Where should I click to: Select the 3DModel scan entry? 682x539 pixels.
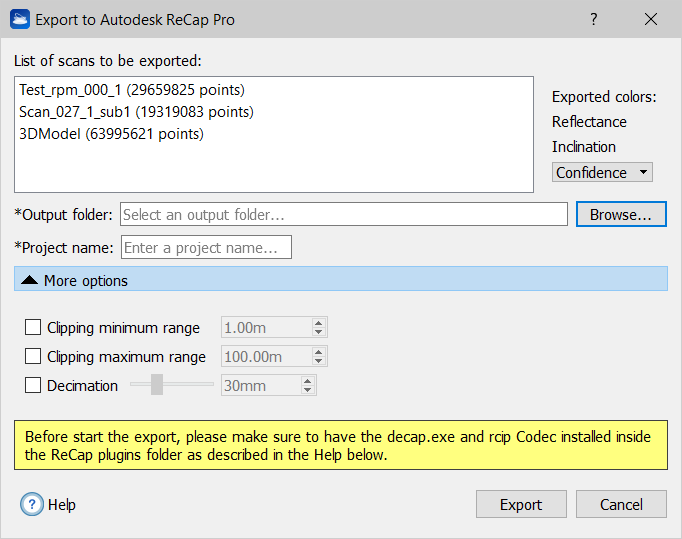[111, 134]
